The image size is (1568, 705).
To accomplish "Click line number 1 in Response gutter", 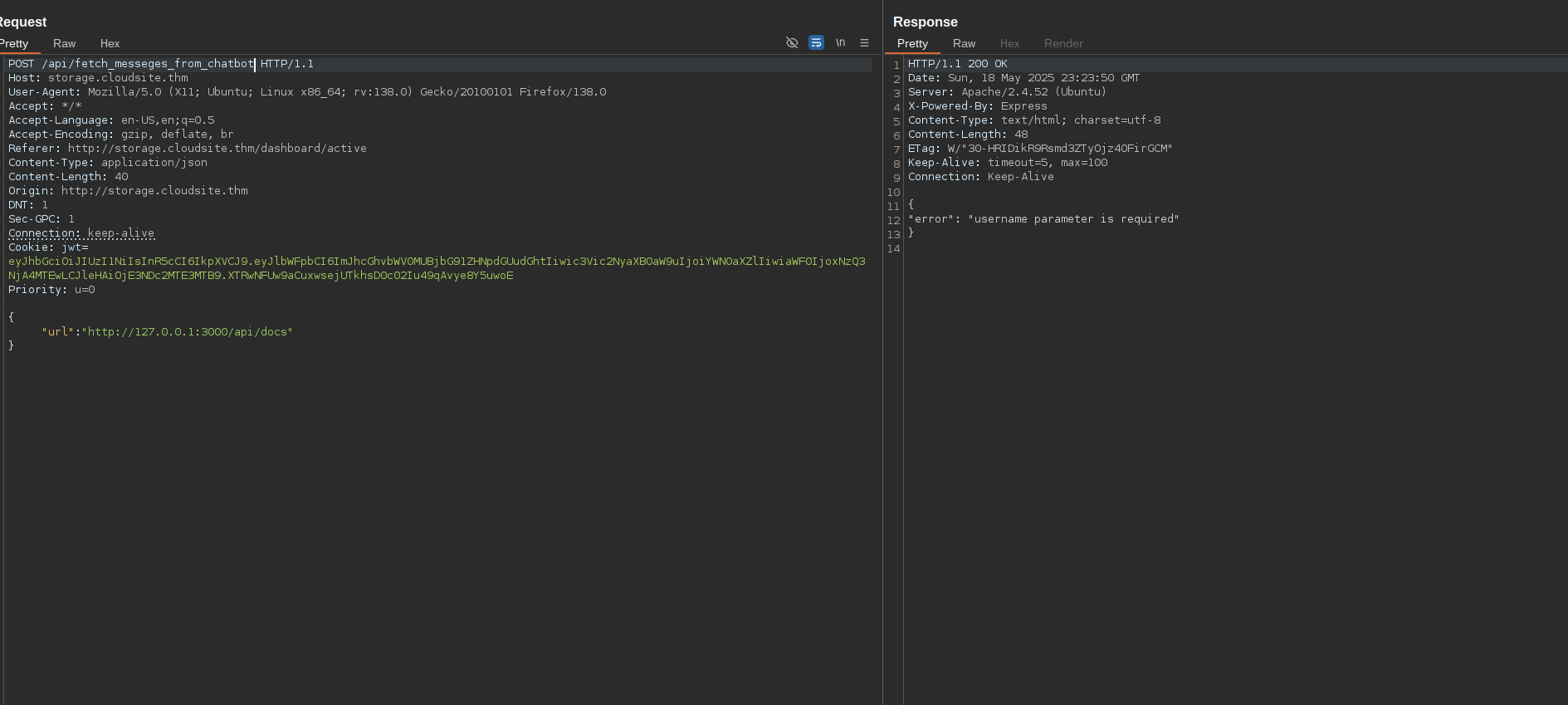I will (x=896, y=65).
